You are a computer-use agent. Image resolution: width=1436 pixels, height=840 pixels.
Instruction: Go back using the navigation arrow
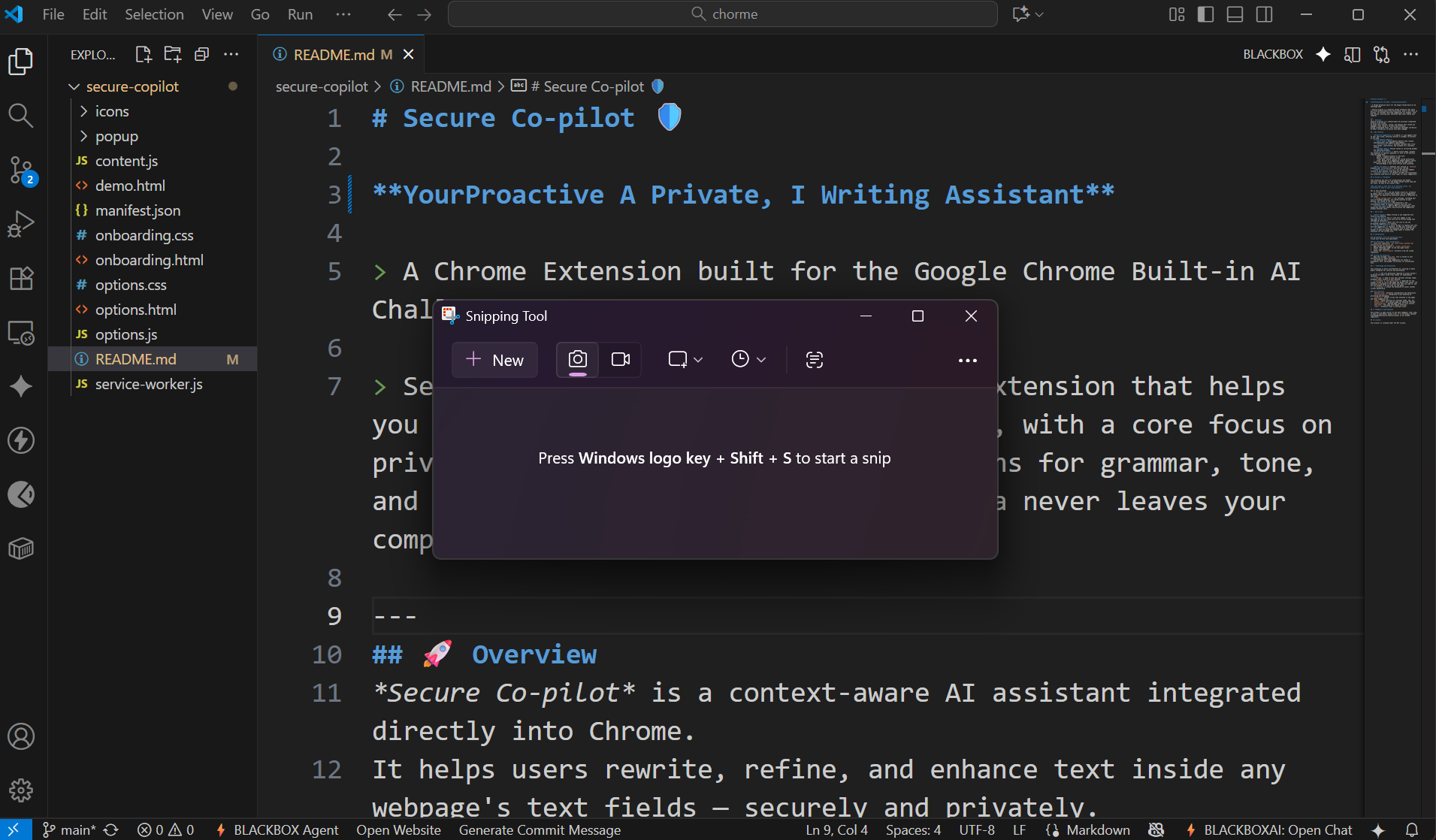tap(395, 14)
